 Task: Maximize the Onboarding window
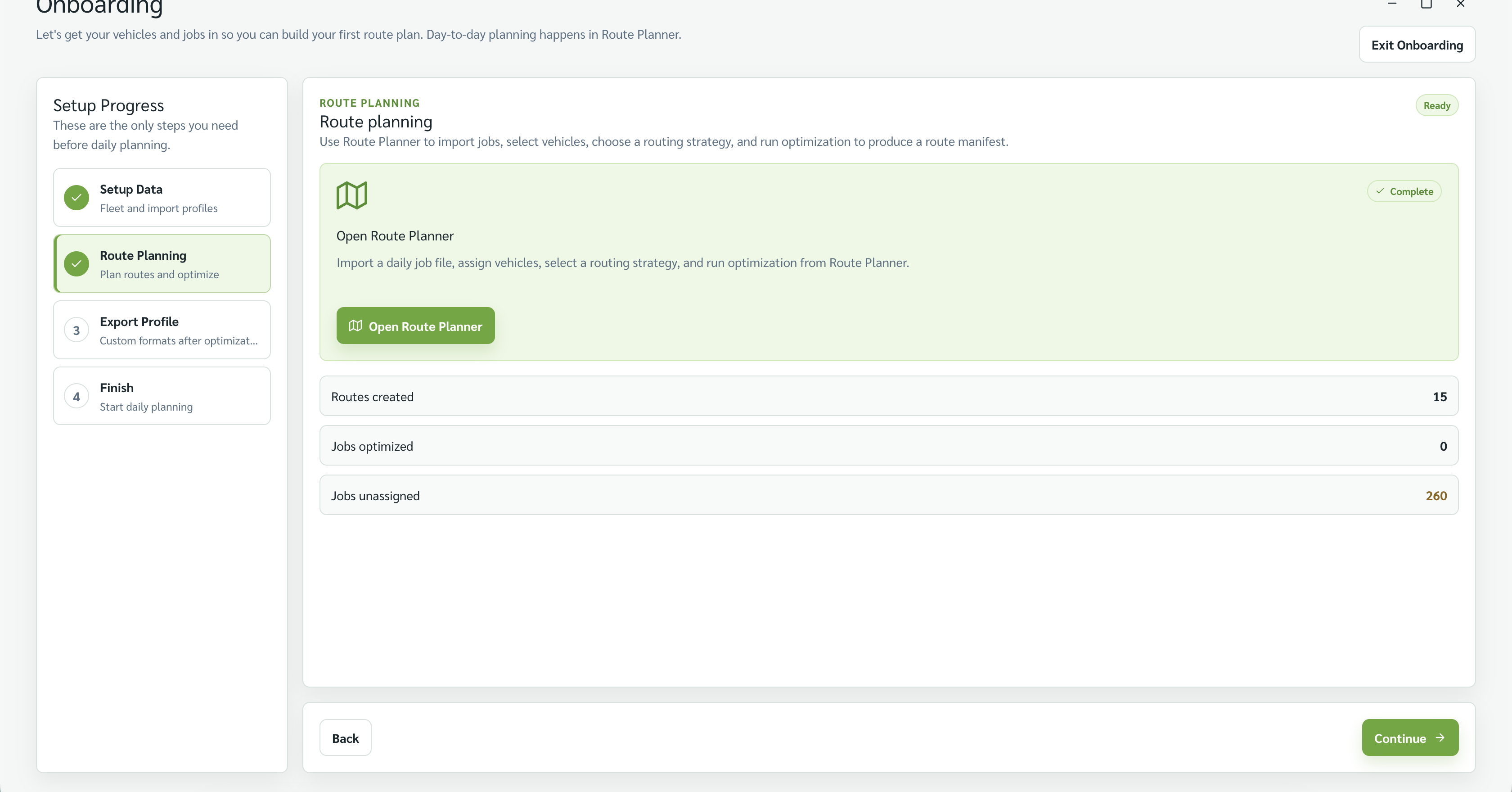click(1426, 4)
